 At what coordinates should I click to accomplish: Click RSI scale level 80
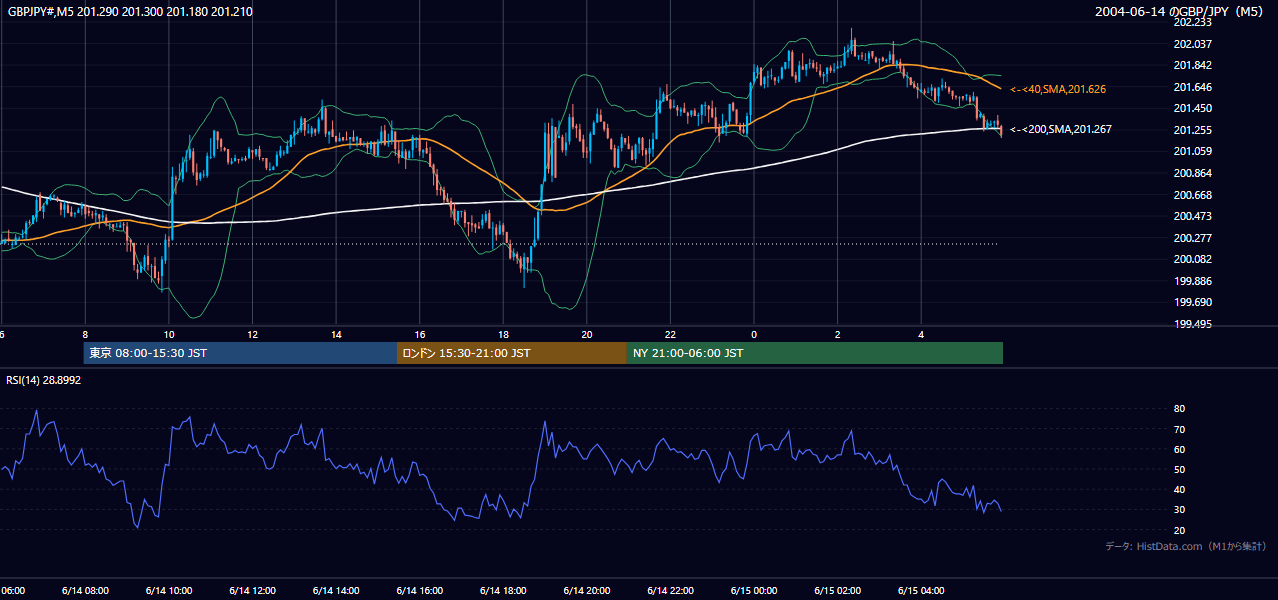pos(1179,409)
